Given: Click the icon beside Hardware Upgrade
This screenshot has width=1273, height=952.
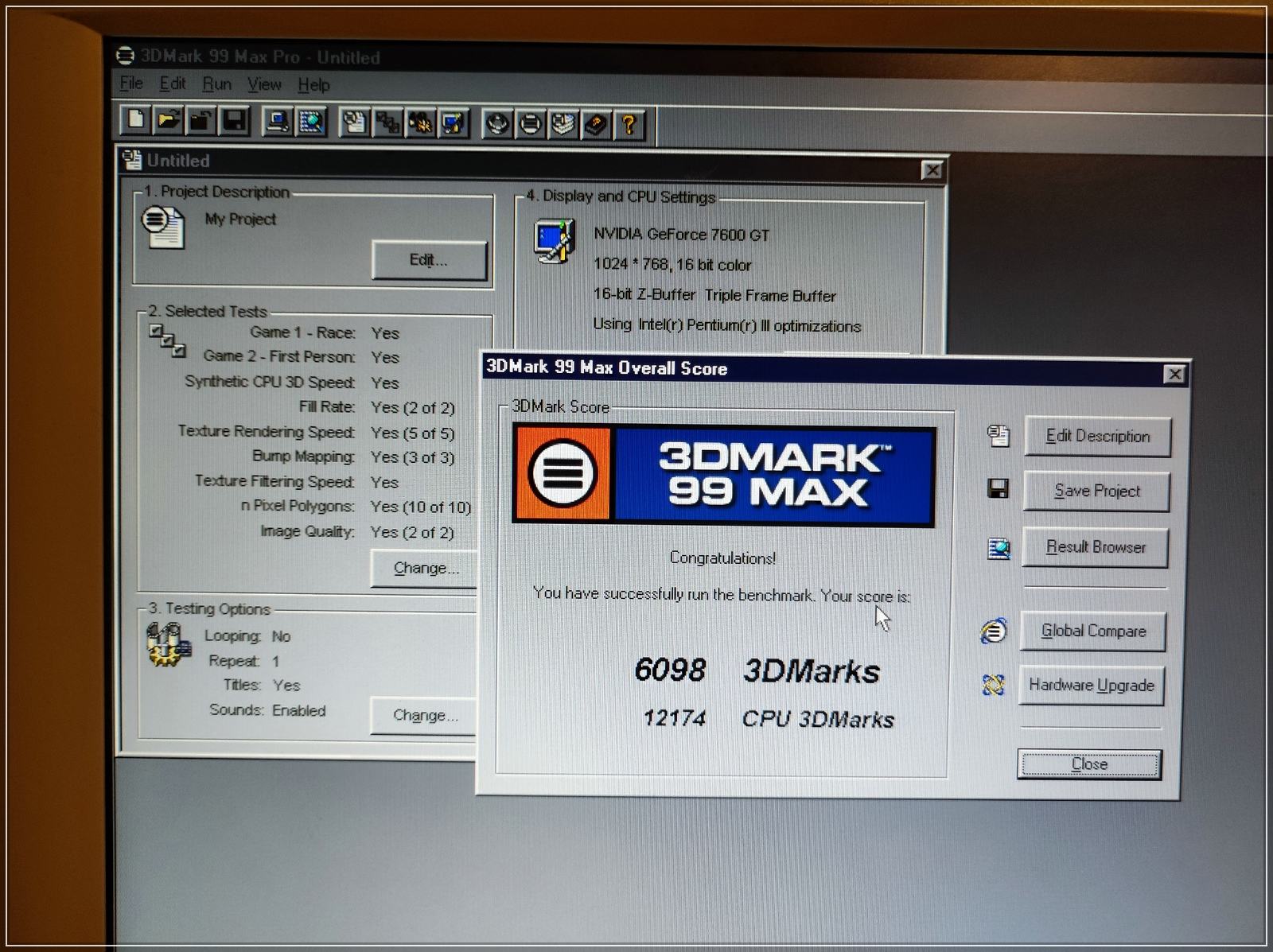Looking at the screenshot, I should point(993,684).
